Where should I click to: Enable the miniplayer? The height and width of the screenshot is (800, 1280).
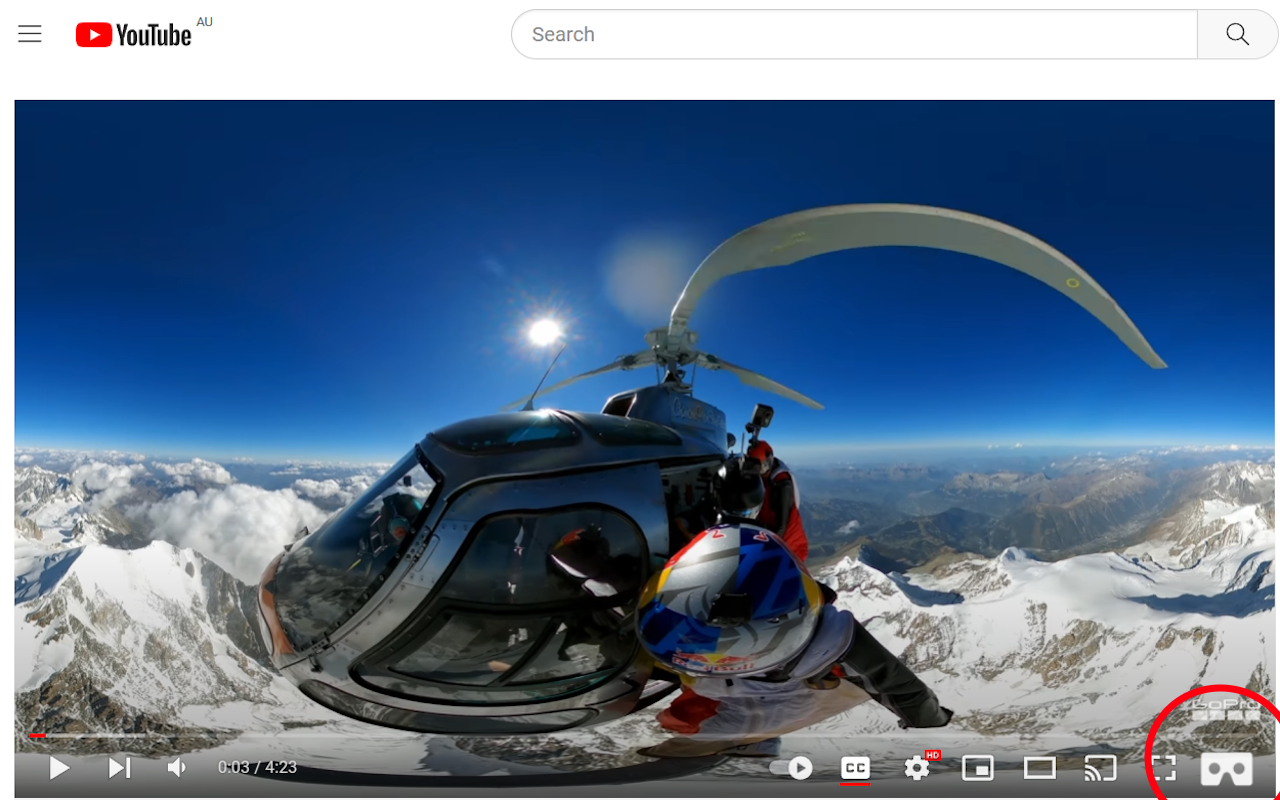[978, 768]
